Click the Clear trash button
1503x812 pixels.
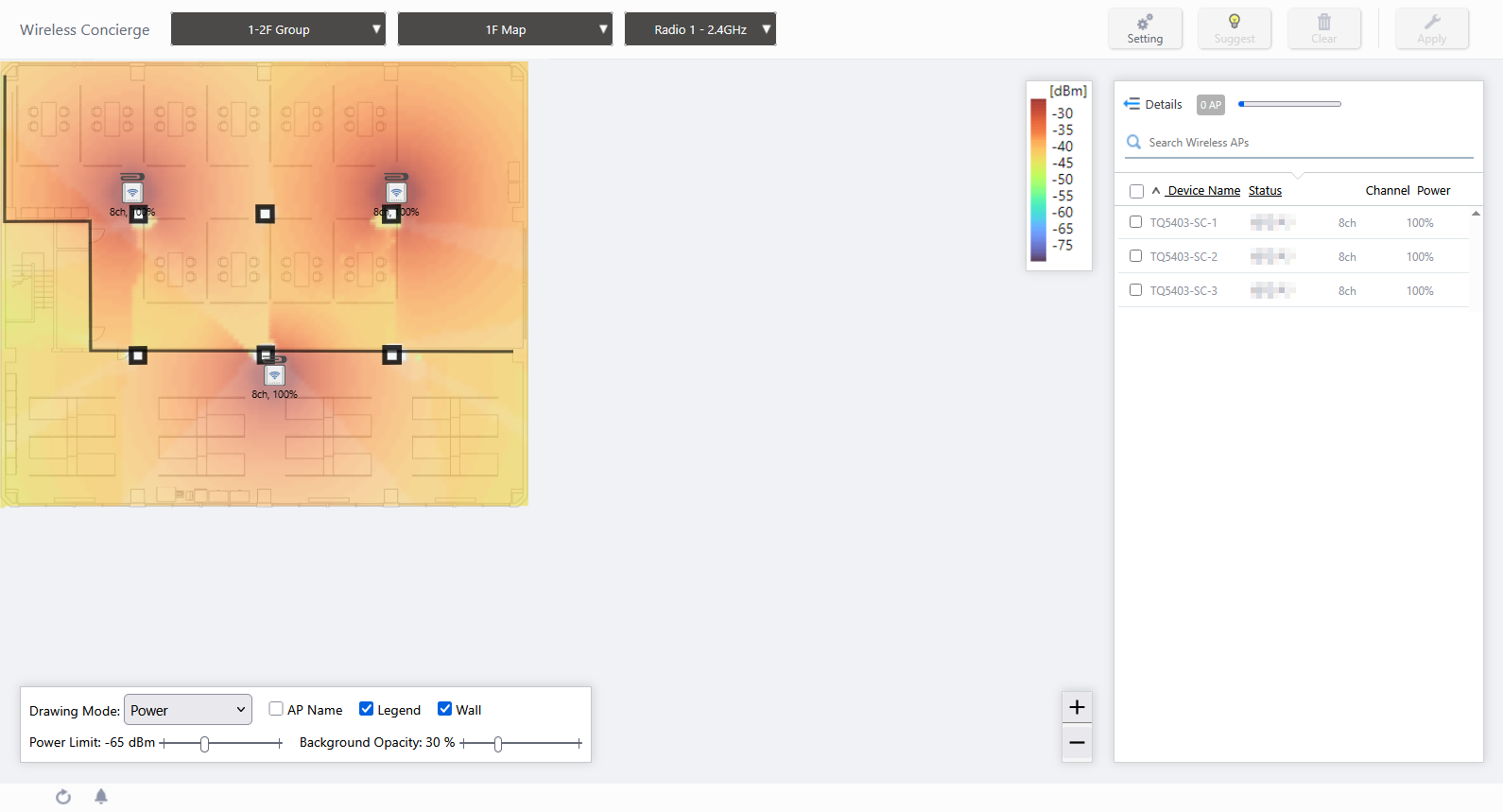click(1324, 28)
